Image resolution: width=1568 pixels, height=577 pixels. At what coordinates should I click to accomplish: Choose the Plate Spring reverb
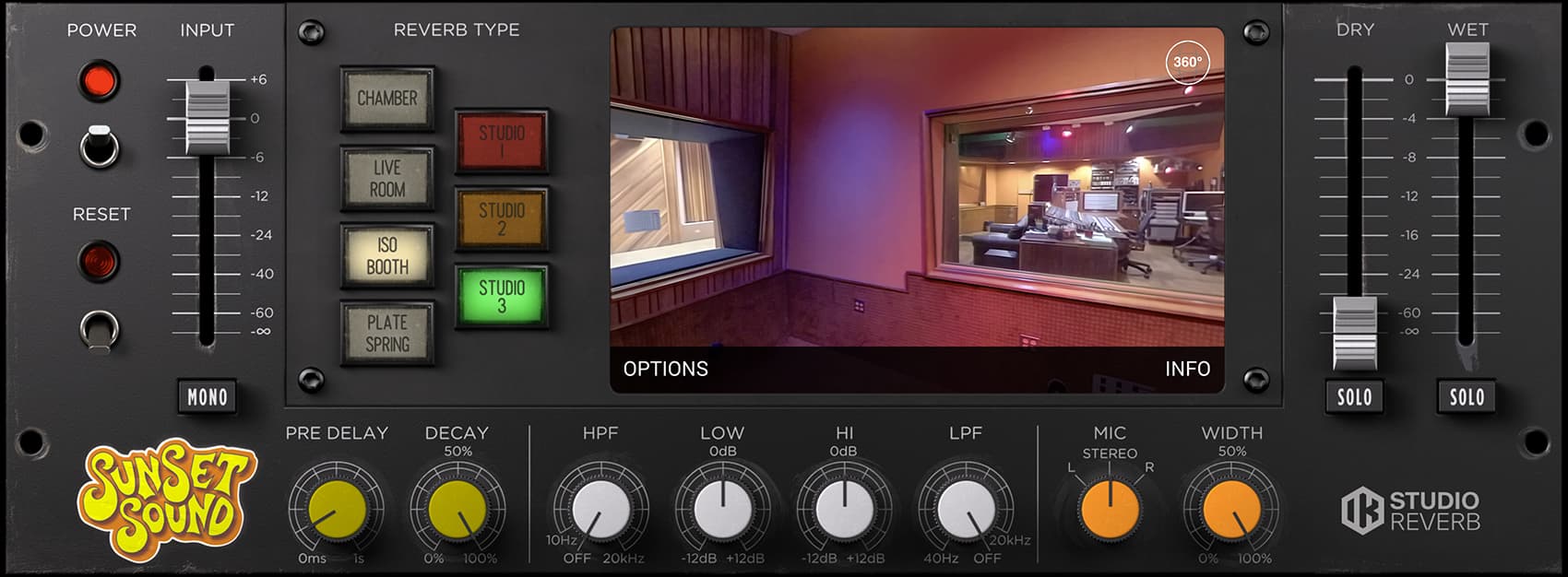[387, 334]
